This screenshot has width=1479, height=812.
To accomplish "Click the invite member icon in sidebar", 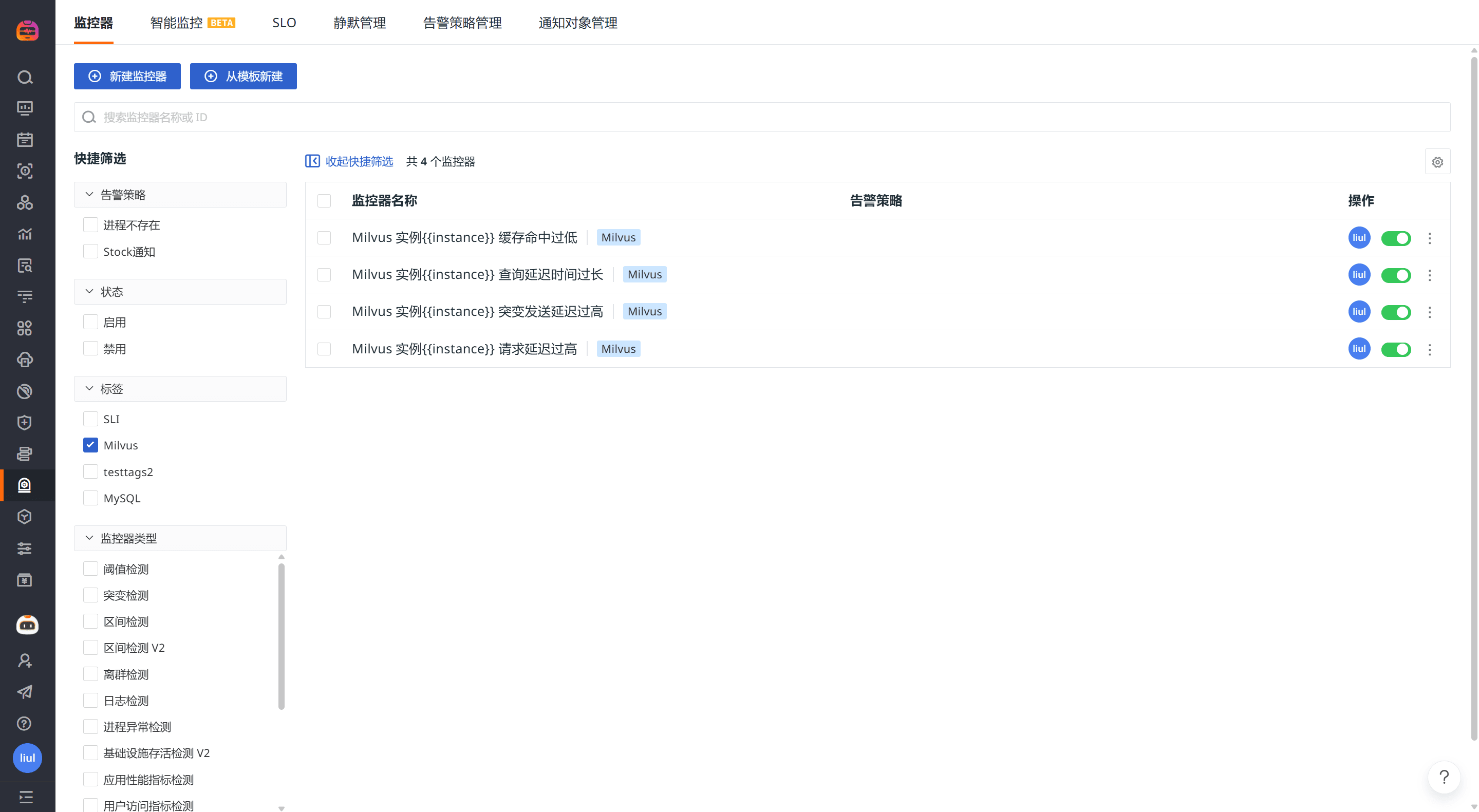I will pos(25,660).
